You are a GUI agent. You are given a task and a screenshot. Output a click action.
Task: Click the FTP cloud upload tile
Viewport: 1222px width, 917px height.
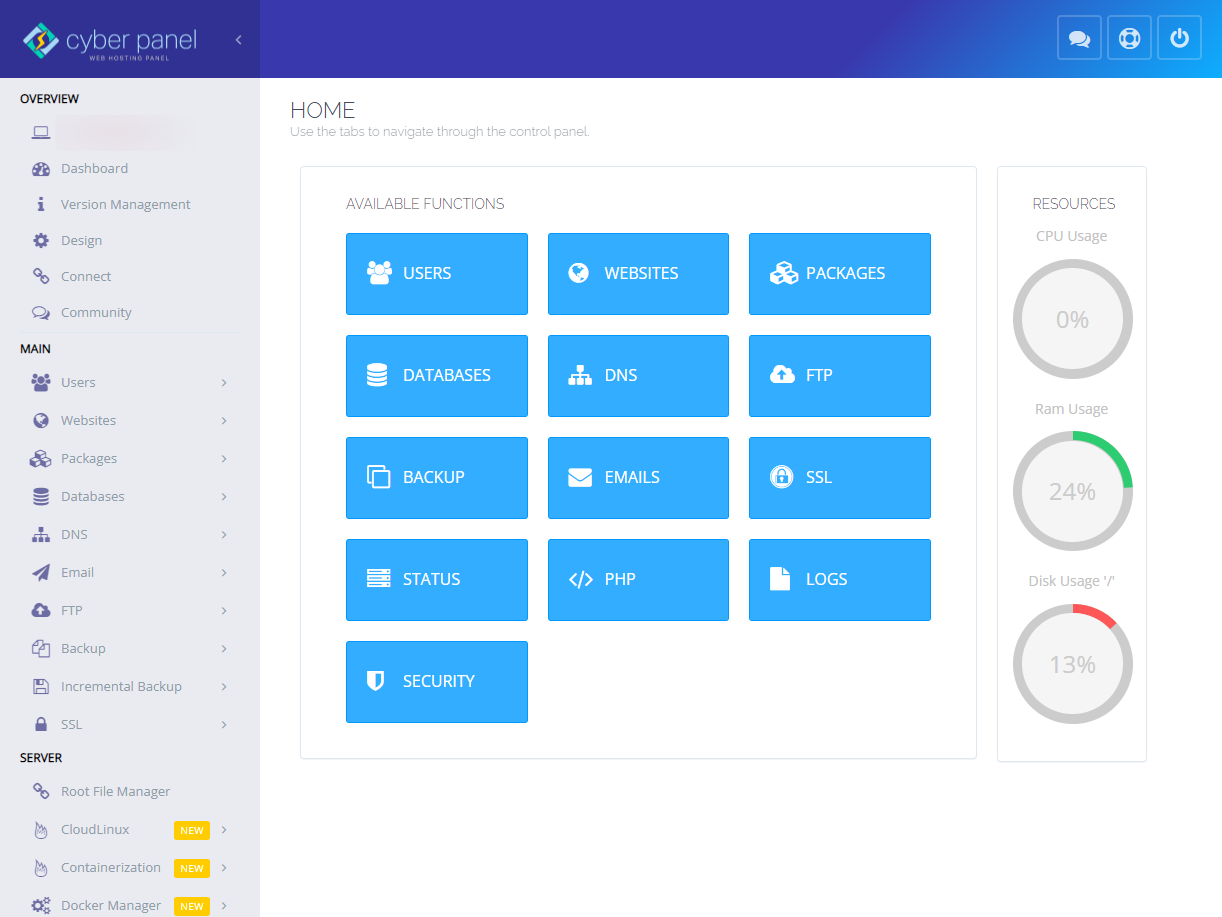pyautogui.click(x=840, y=376)
